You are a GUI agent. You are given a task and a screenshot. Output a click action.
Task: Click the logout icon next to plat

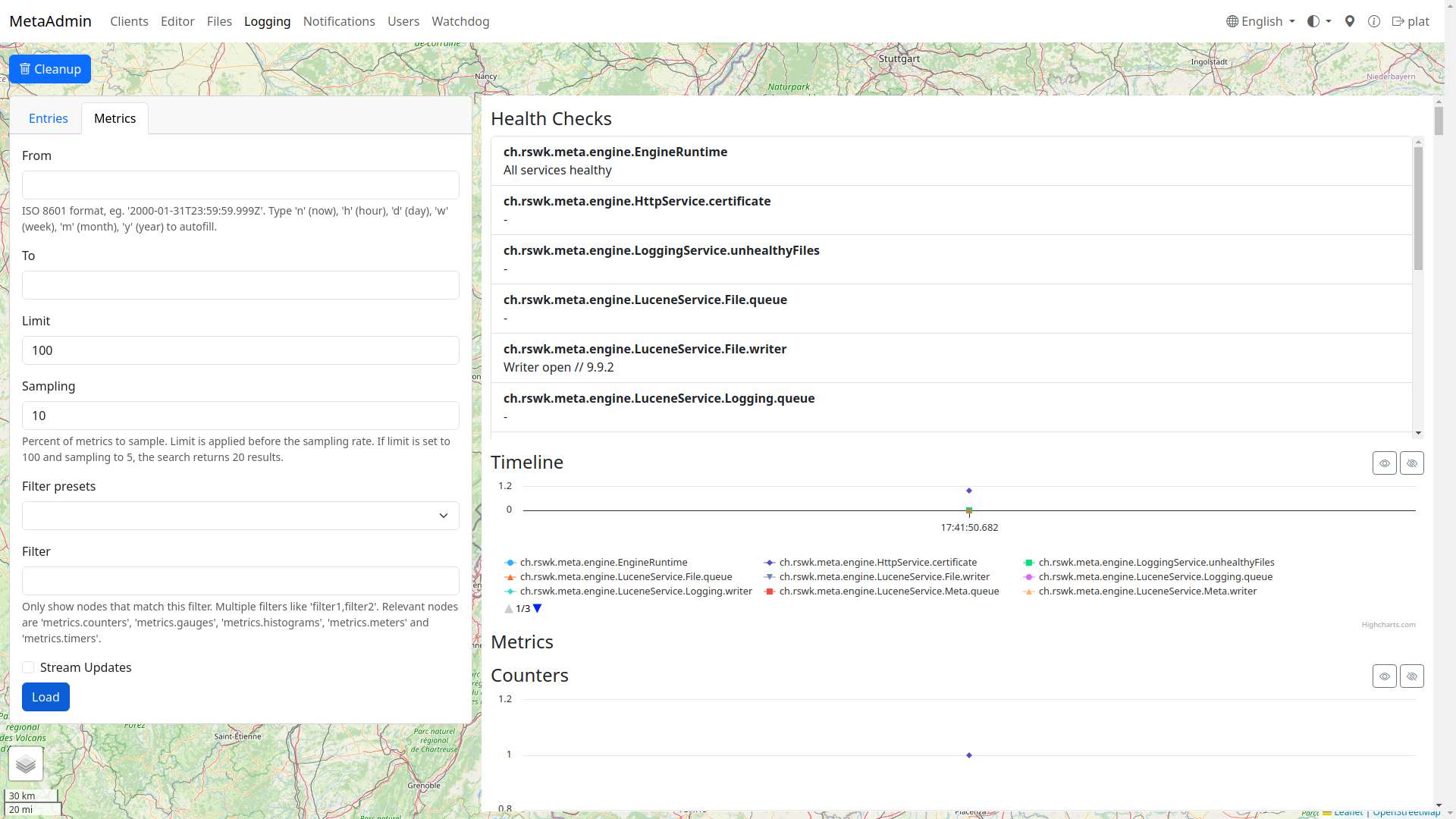[x=1397, y=21]
